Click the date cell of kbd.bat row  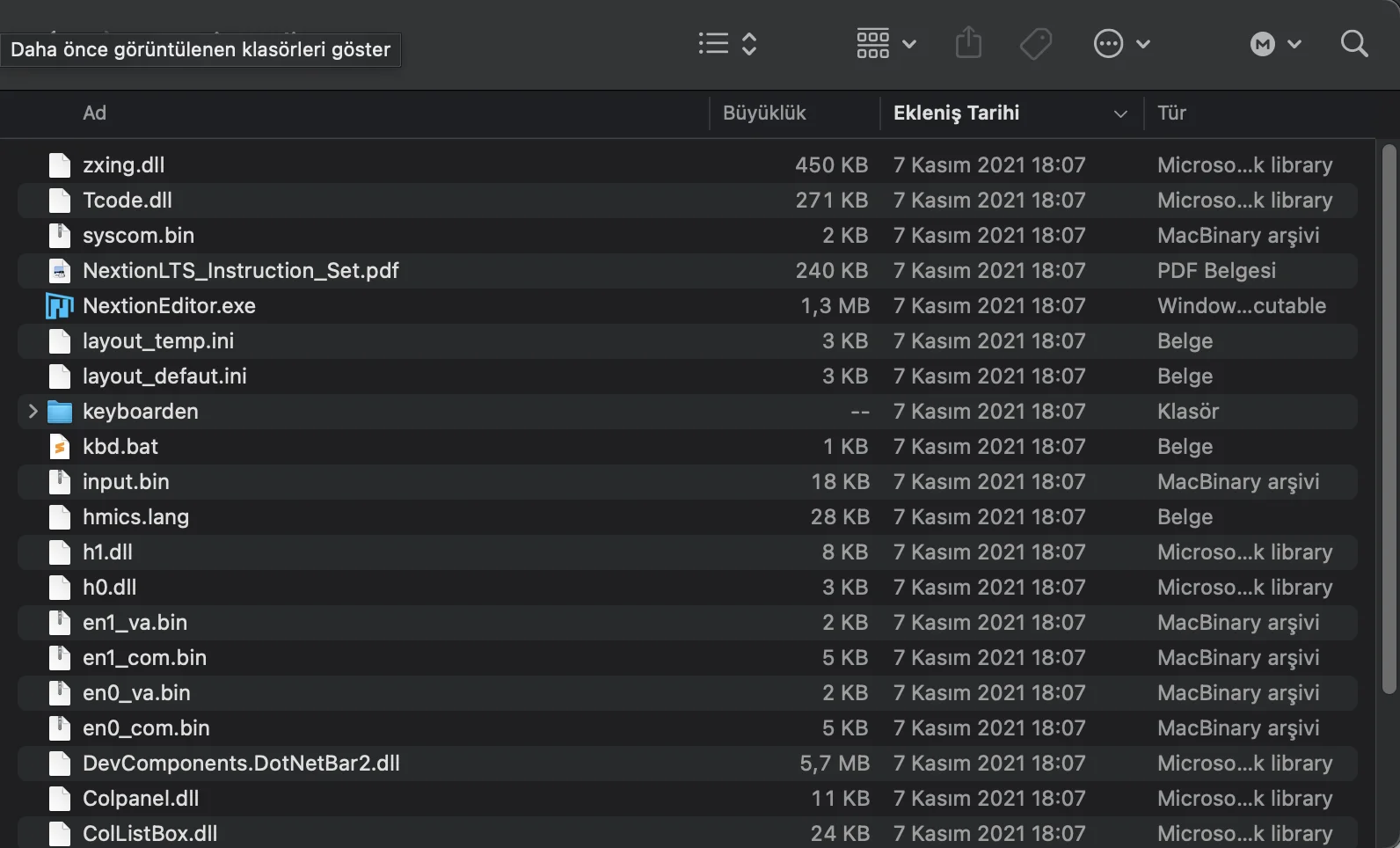click(989, 446)
